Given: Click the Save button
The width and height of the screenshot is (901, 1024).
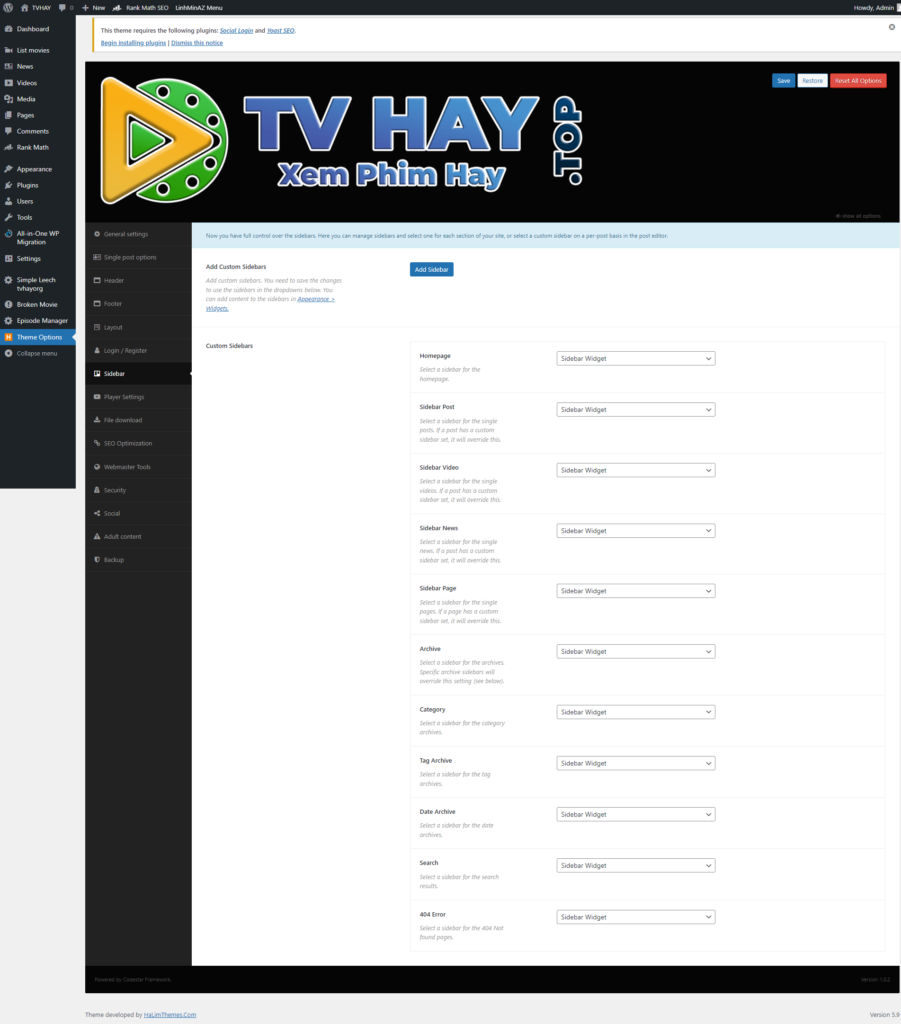Looking at the screenshot, I should coord(783,80).
